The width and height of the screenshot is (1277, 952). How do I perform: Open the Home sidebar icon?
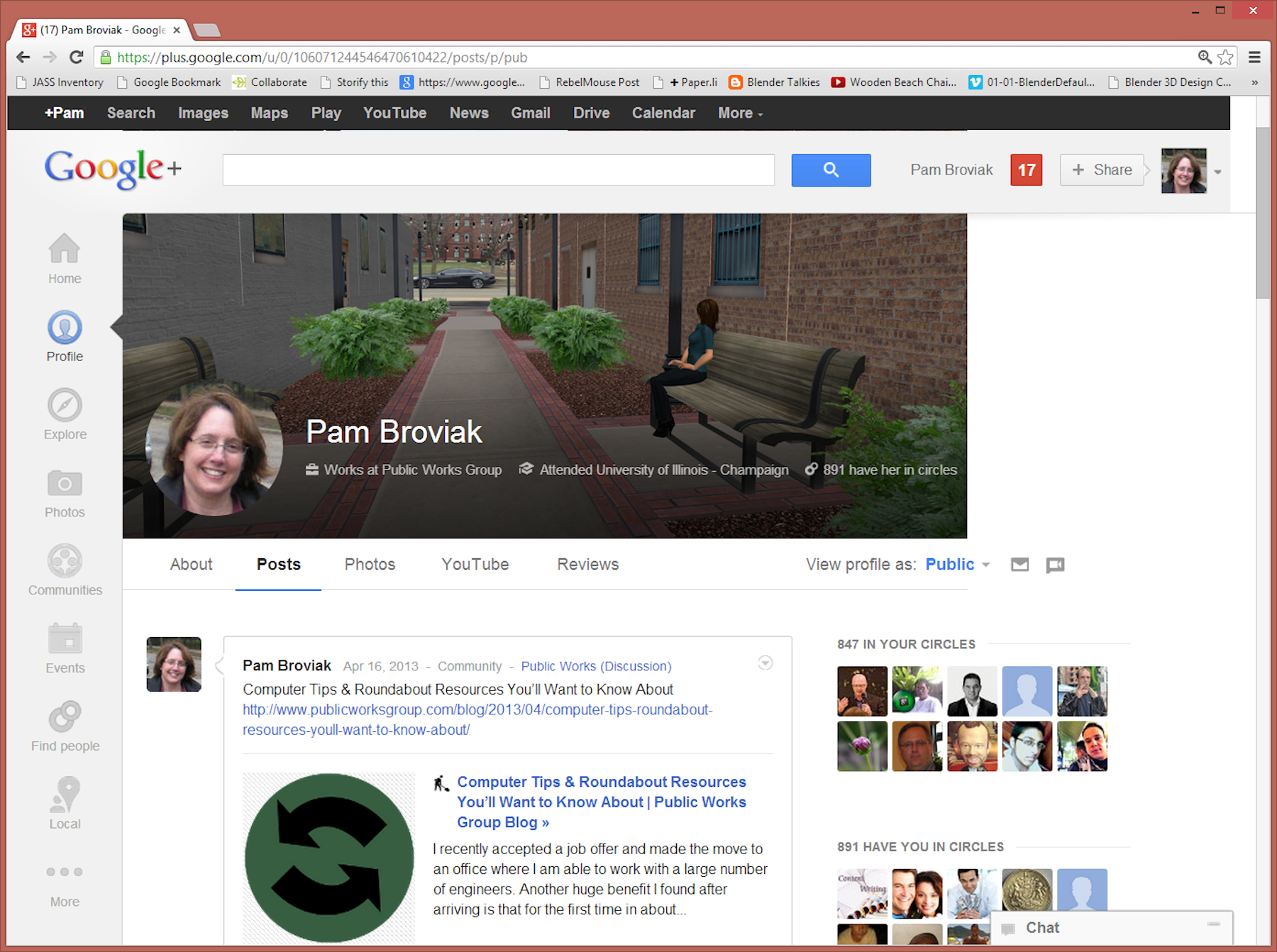coord(65,249)
